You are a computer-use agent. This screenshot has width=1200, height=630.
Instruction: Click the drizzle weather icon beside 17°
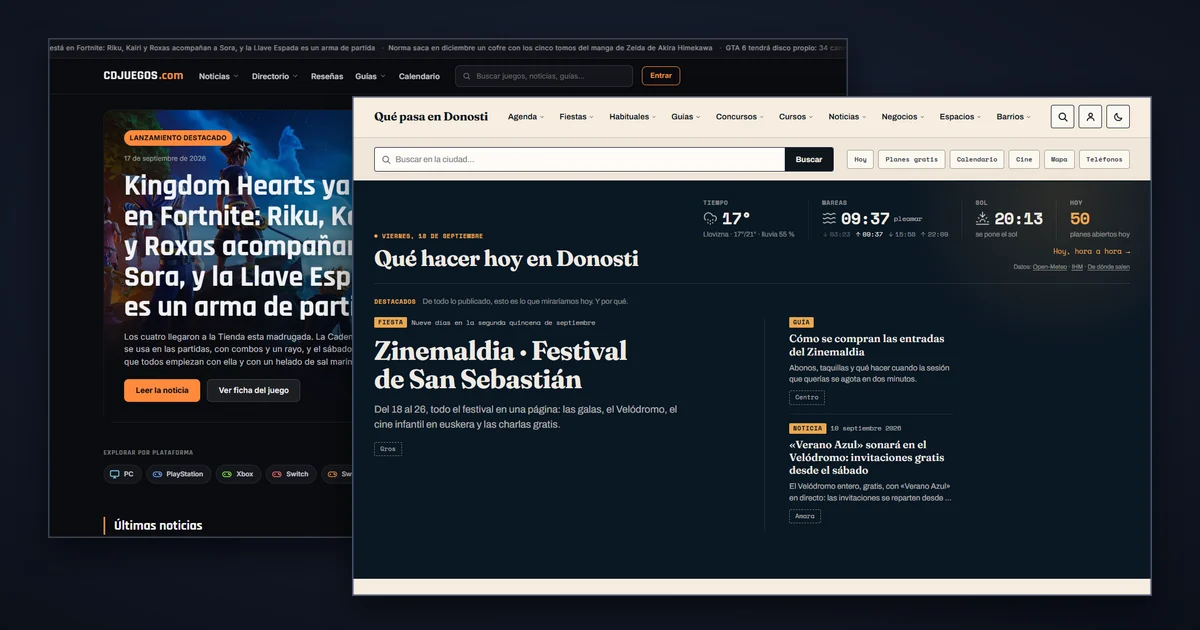coord(710,218)
